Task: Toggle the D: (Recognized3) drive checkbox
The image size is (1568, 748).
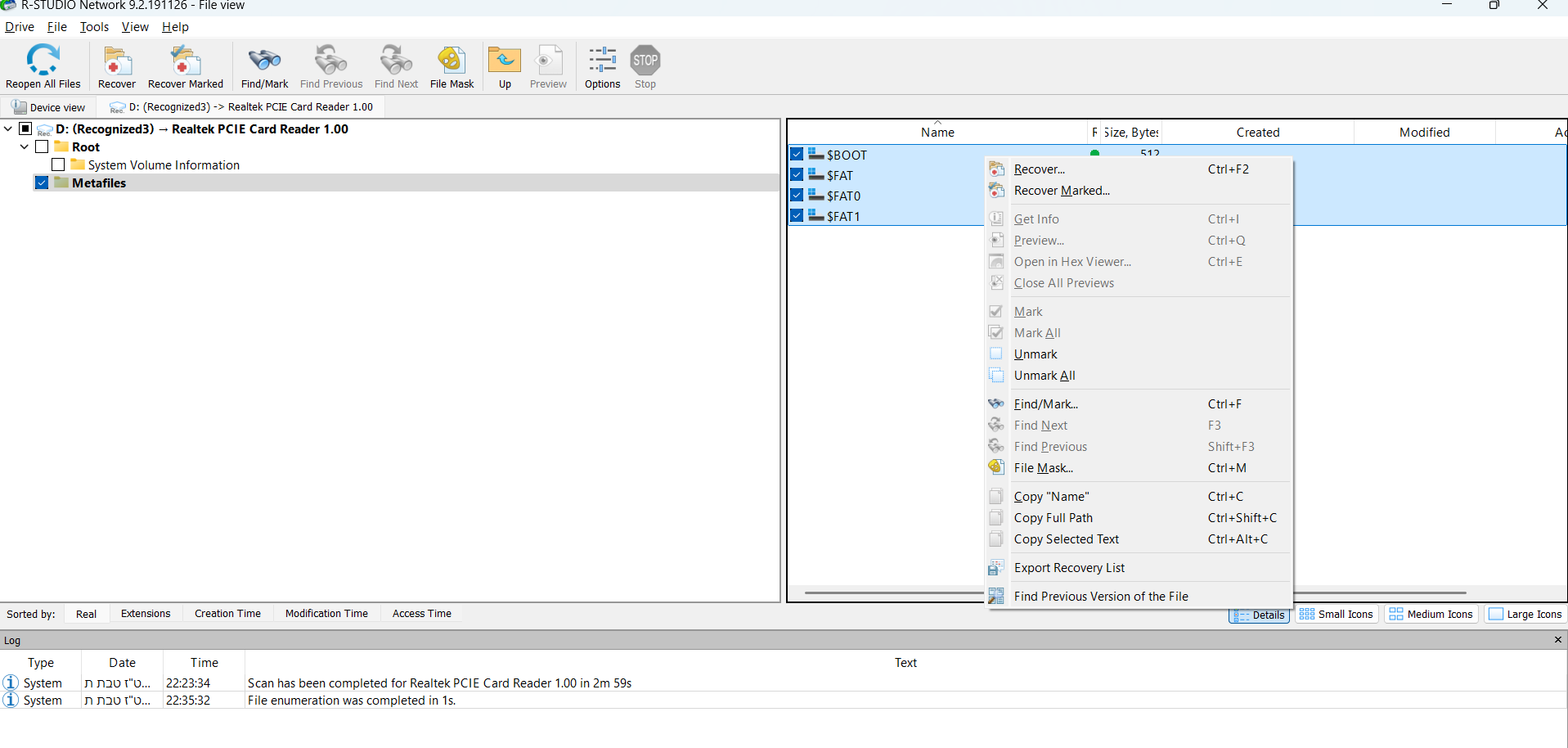Action: pyautogui.click(x=25, y=128)
